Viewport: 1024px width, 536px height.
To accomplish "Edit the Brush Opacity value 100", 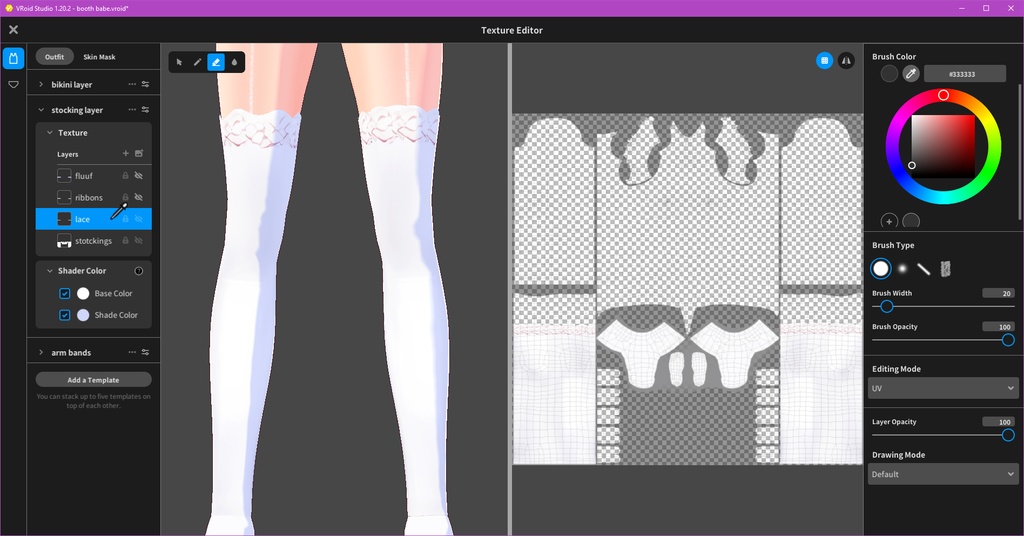I will (x=999, y=326).
